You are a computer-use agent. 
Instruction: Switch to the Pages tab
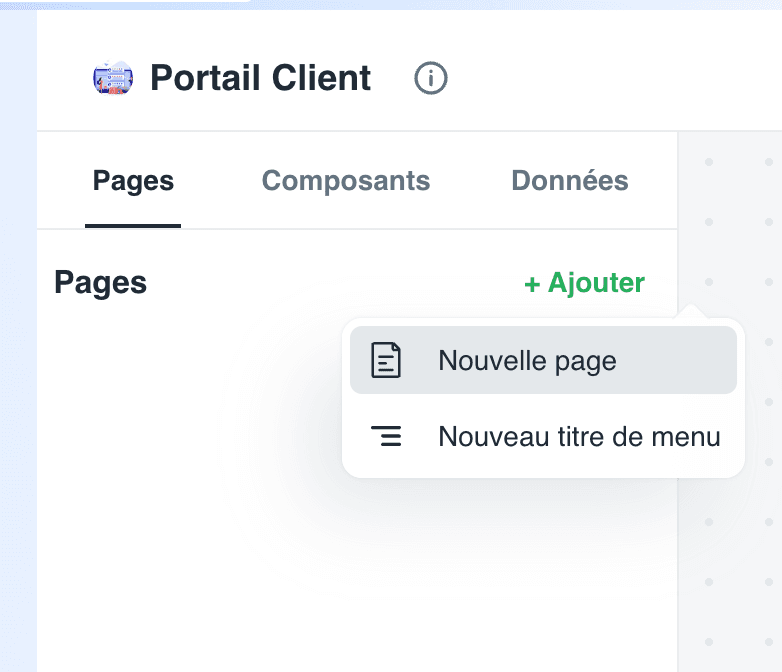pos(133,181)
